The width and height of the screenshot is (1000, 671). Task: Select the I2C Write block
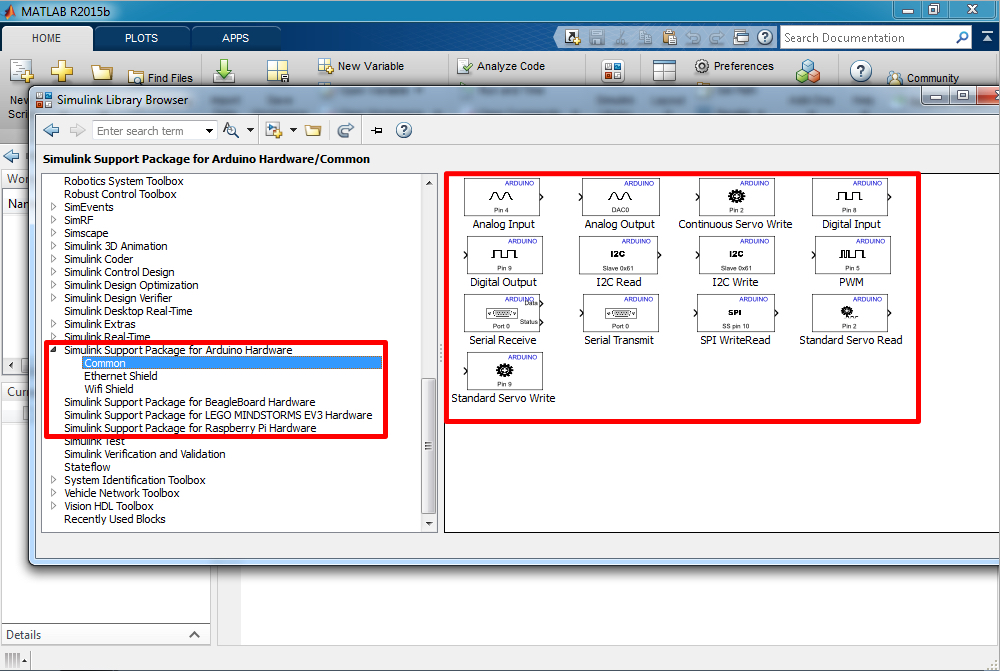tap(737, 255)
